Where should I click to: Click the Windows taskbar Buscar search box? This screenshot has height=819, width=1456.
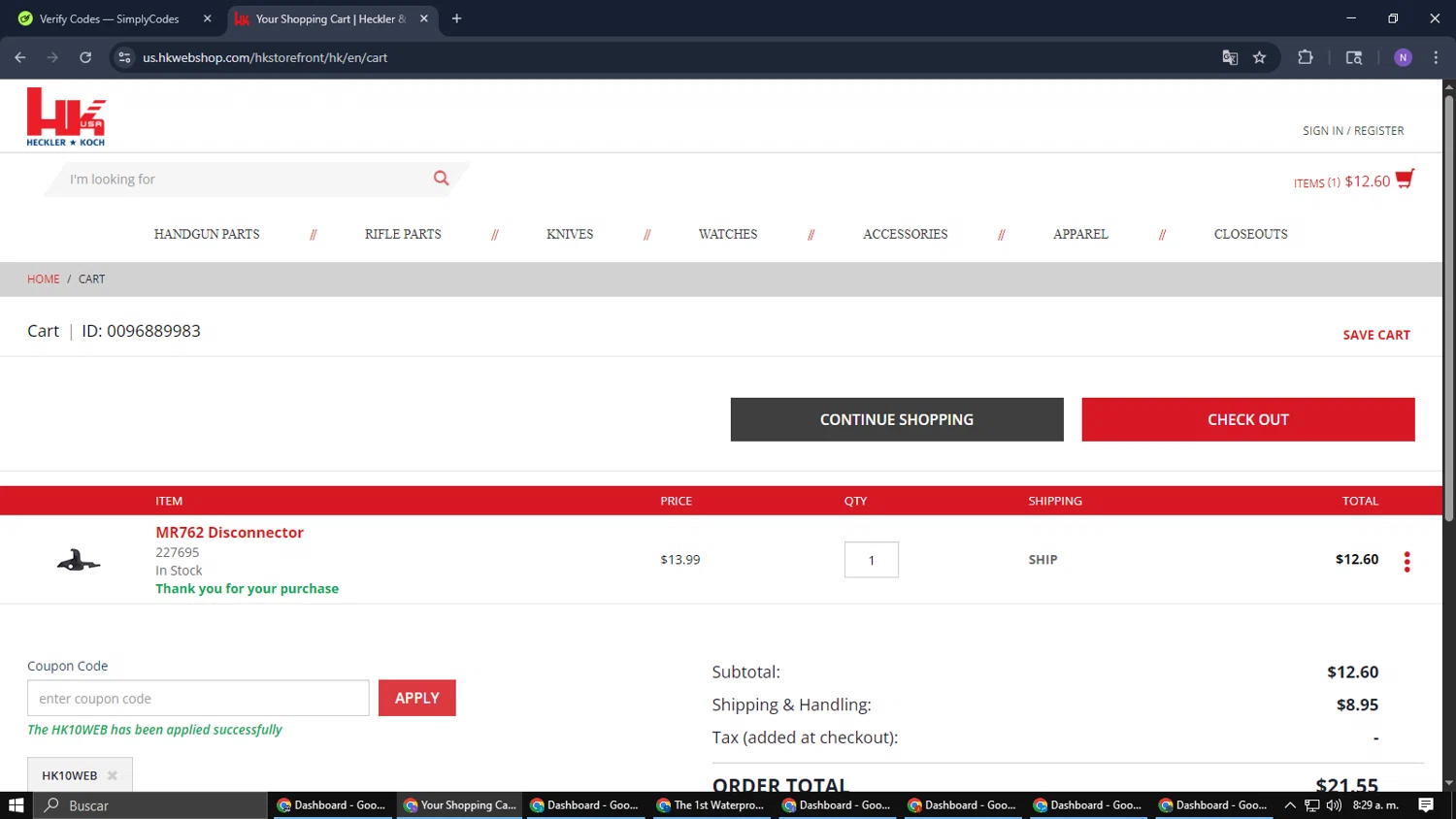pyautogui.click(x=150, y=805)
